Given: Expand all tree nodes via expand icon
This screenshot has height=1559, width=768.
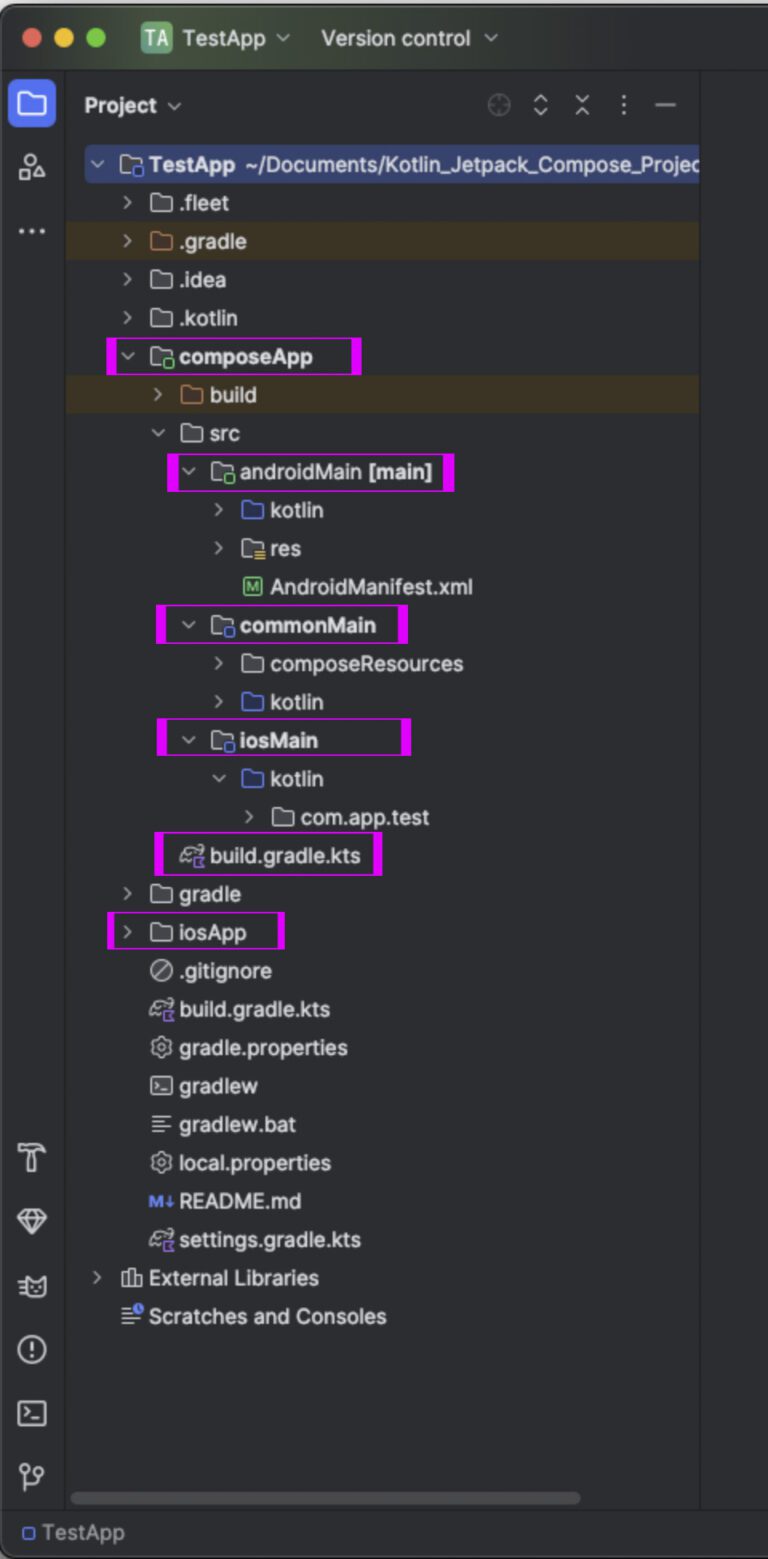Looking at the screenshot, I should (x=539, y=105).
